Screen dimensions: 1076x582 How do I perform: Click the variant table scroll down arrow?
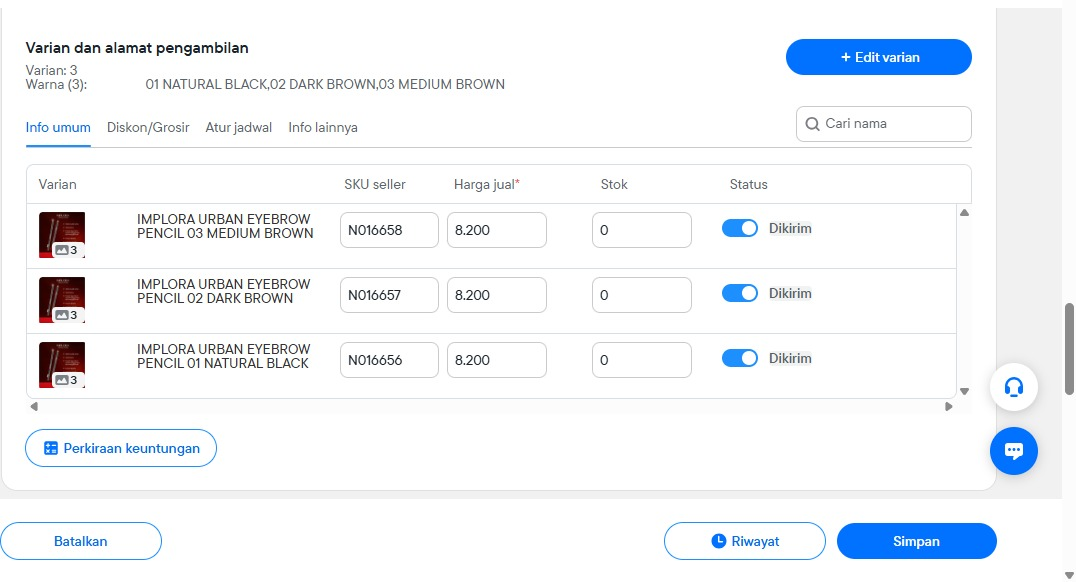coord(964,391)
